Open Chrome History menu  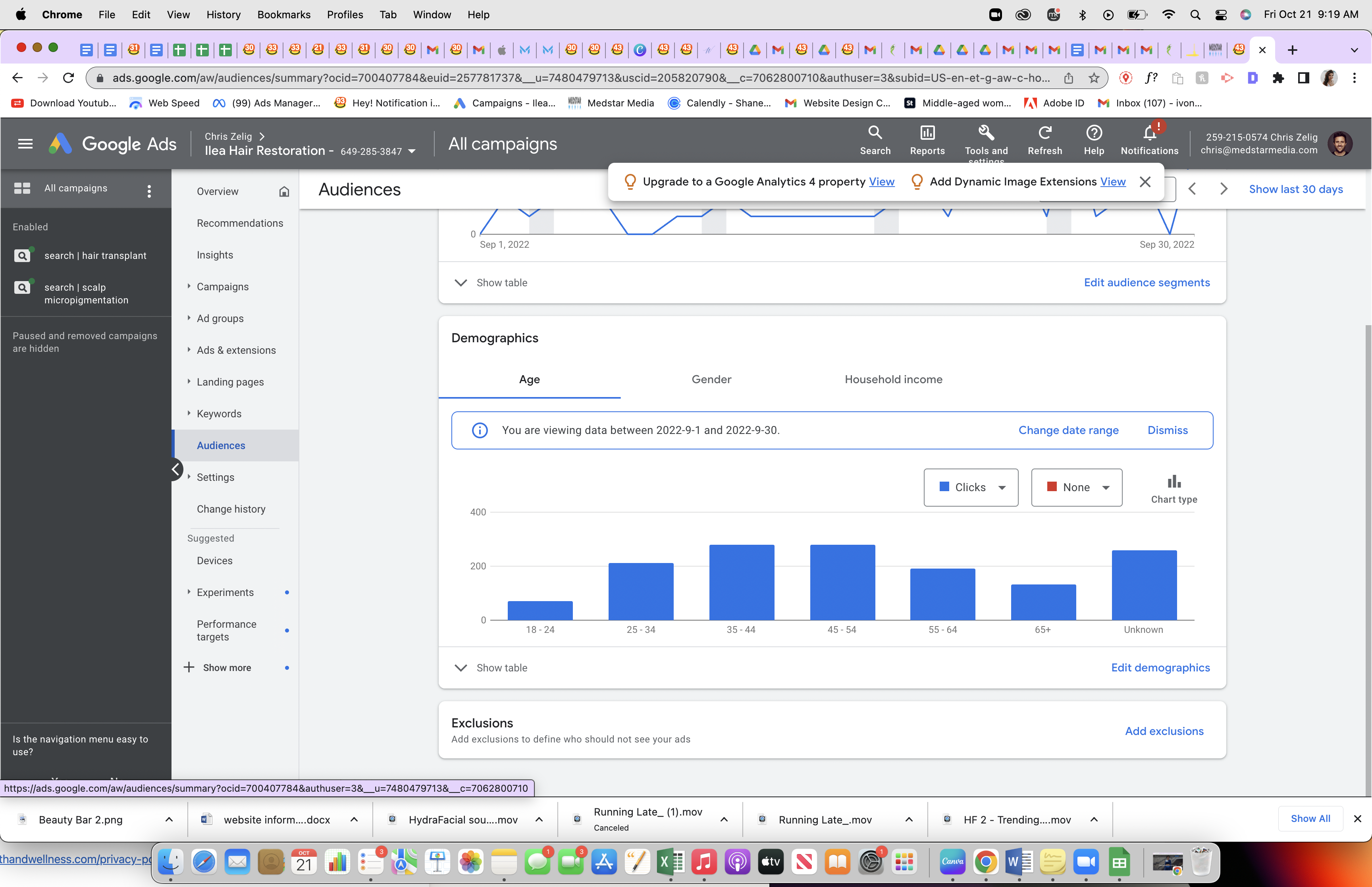pos(224,14)
